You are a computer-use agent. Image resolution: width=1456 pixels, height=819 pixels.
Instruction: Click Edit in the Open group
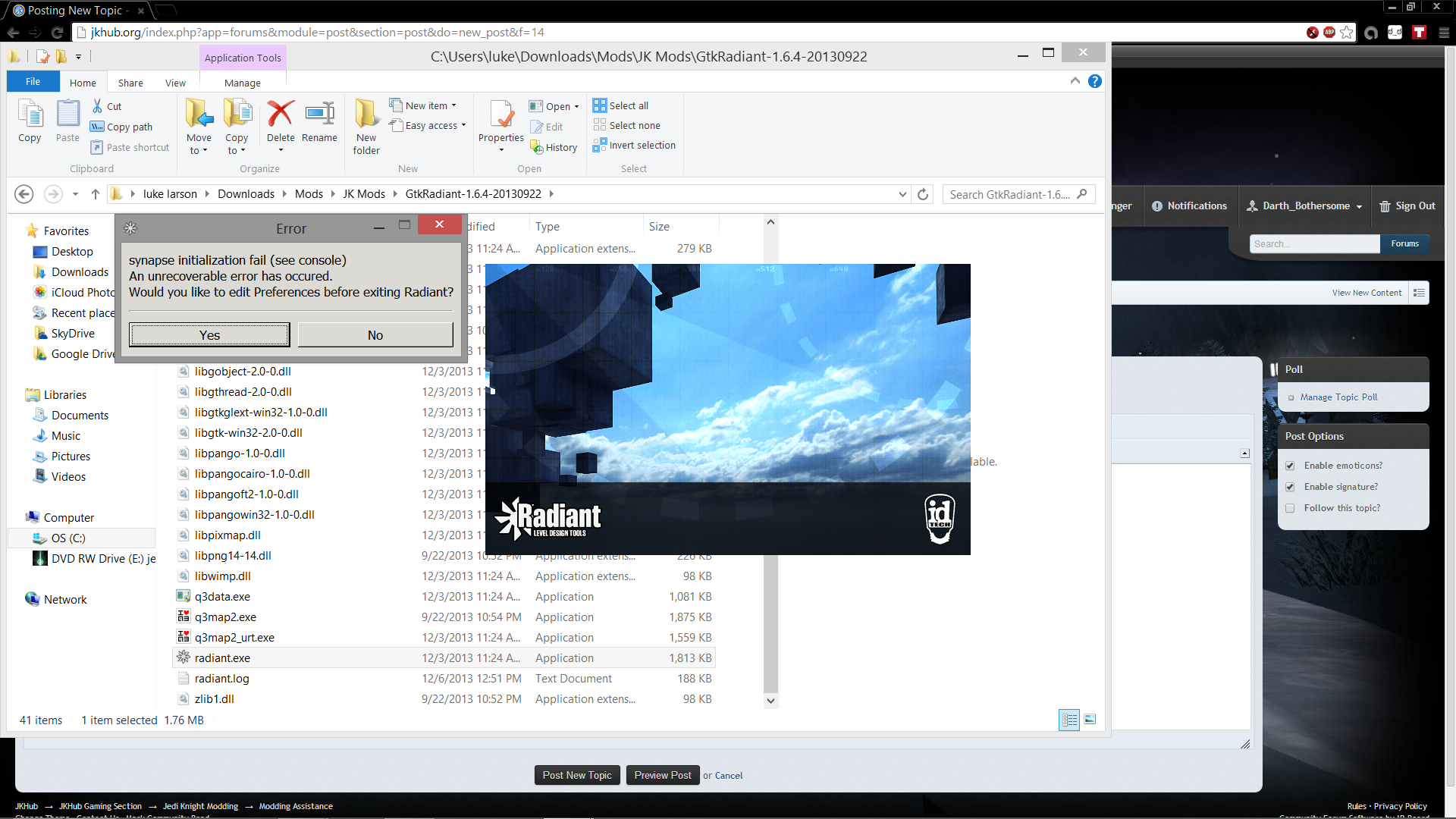pos(546,127)
